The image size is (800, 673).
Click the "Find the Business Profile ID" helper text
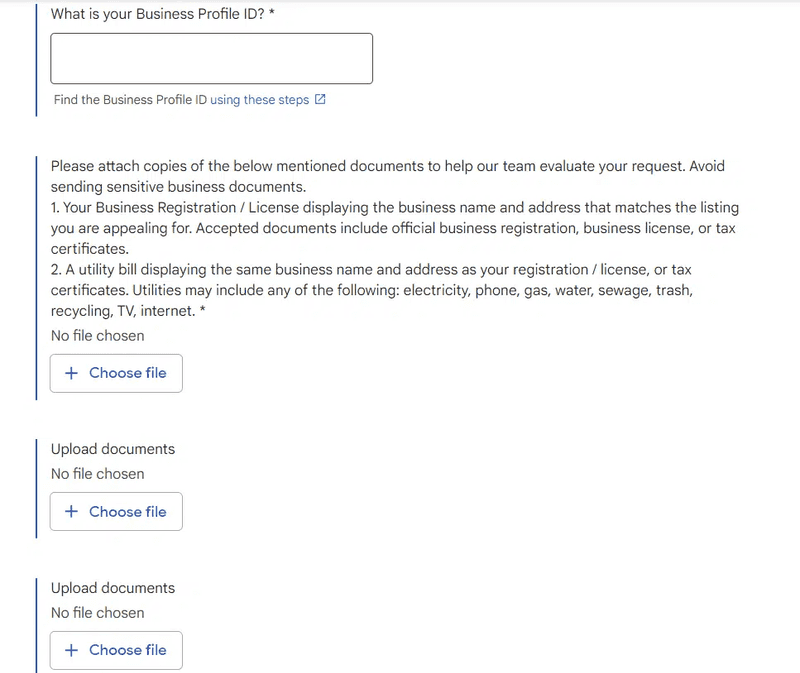(130, 100)
